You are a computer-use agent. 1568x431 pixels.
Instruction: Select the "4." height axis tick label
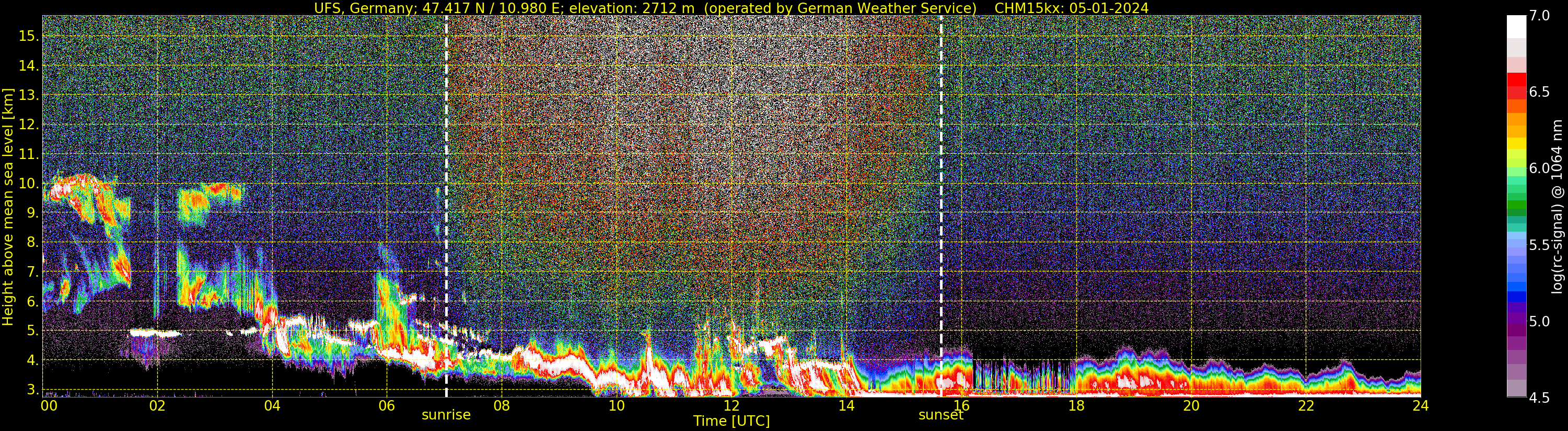pyautogui.click(x=33, y=360)
